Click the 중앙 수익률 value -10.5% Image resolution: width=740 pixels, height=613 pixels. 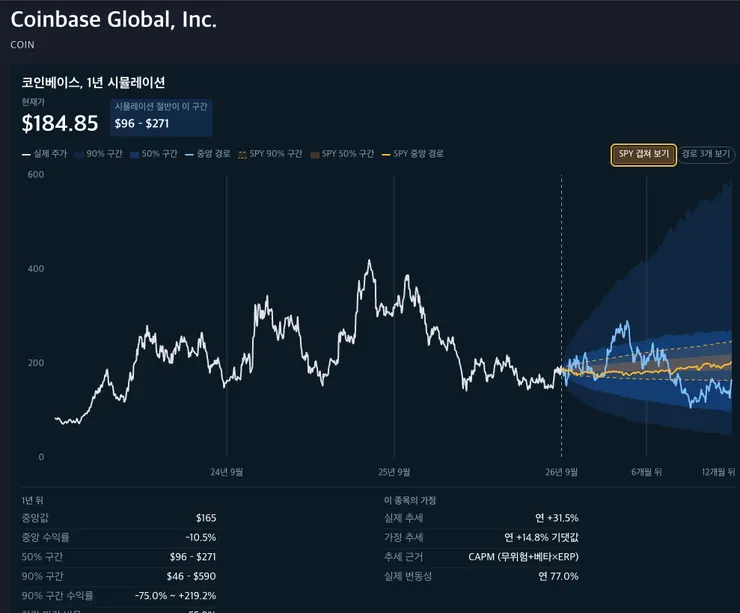201,537
